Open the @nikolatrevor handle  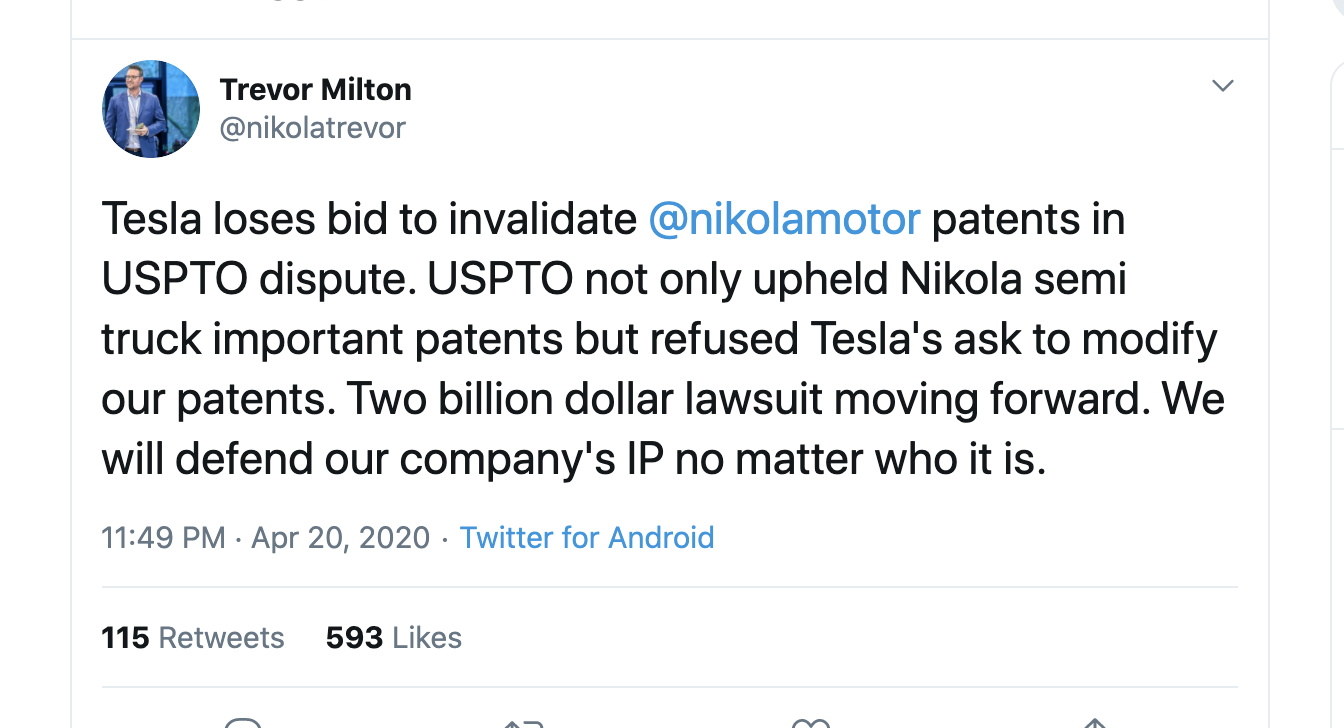click(312, 128)
